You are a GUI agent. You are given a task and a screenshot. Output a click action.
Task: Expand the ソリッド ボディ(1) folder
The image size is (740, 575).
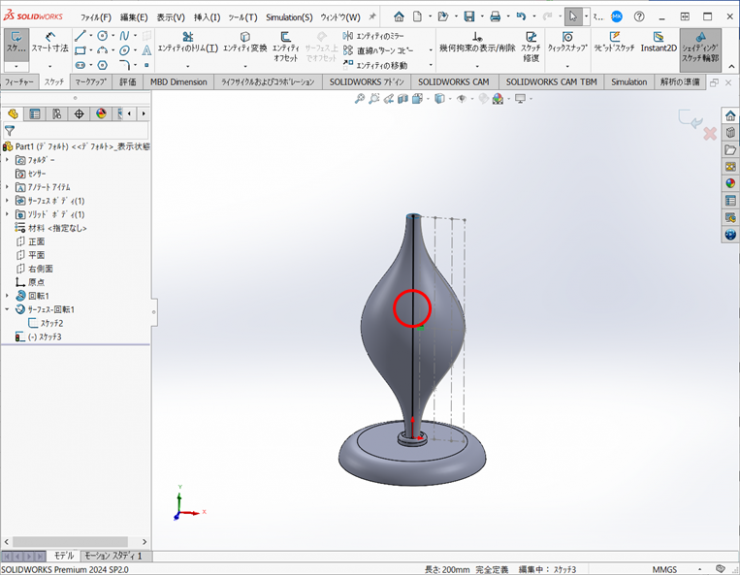point(7,214)
